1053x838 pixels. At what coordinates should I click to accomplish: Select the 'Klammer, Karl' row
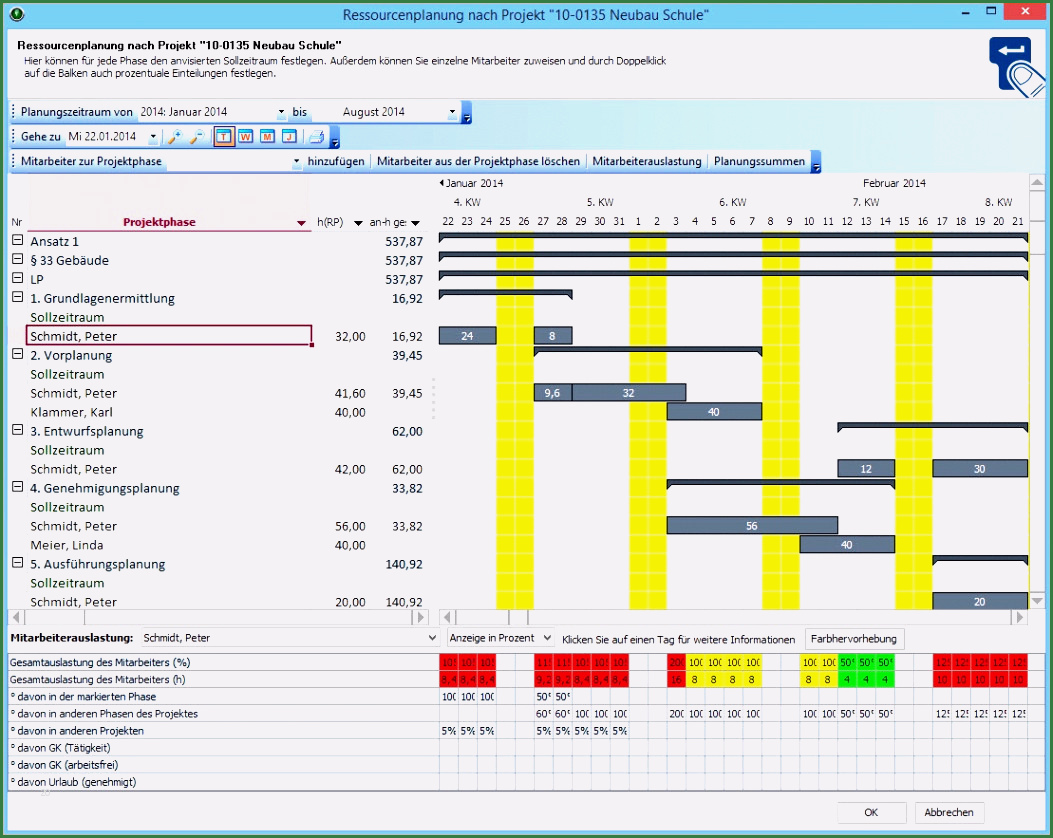click(x=71, y=412)
